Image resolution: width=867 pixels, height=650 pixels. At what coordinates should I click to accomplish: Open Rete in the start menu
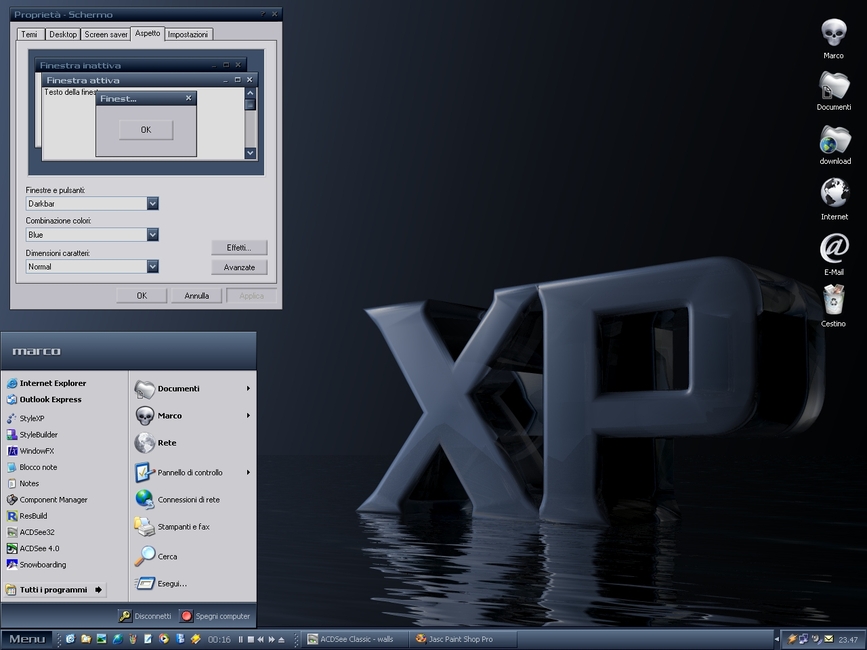click(155, 443)
